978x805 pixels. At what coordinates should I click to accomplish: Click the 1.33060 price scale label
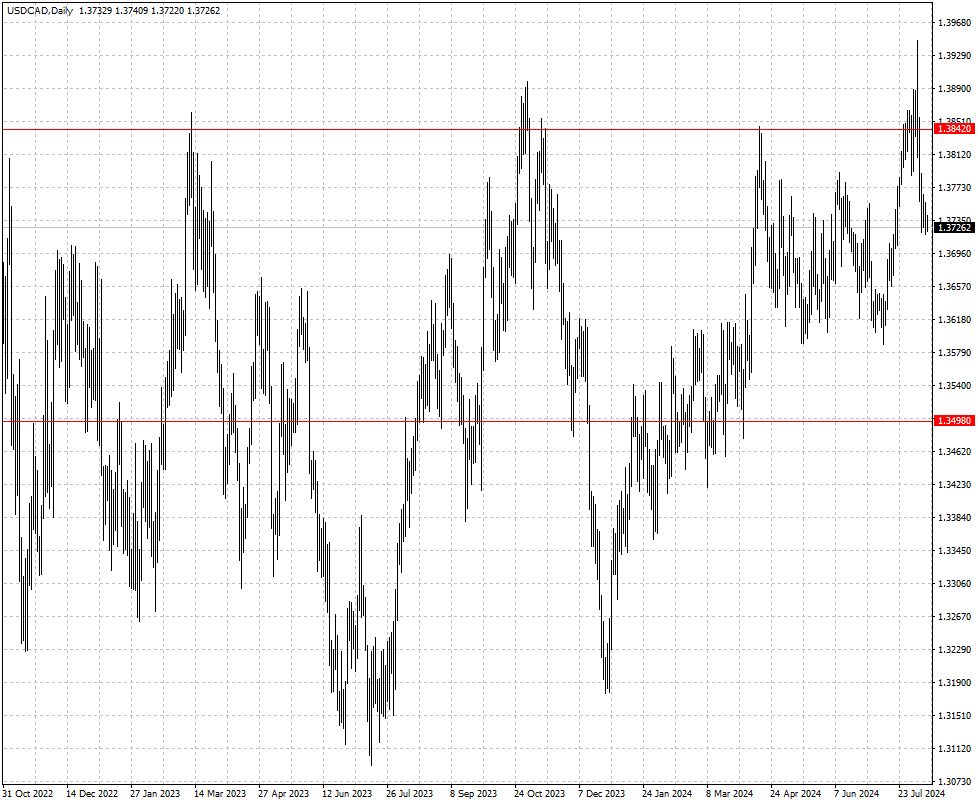coord(952,584)
